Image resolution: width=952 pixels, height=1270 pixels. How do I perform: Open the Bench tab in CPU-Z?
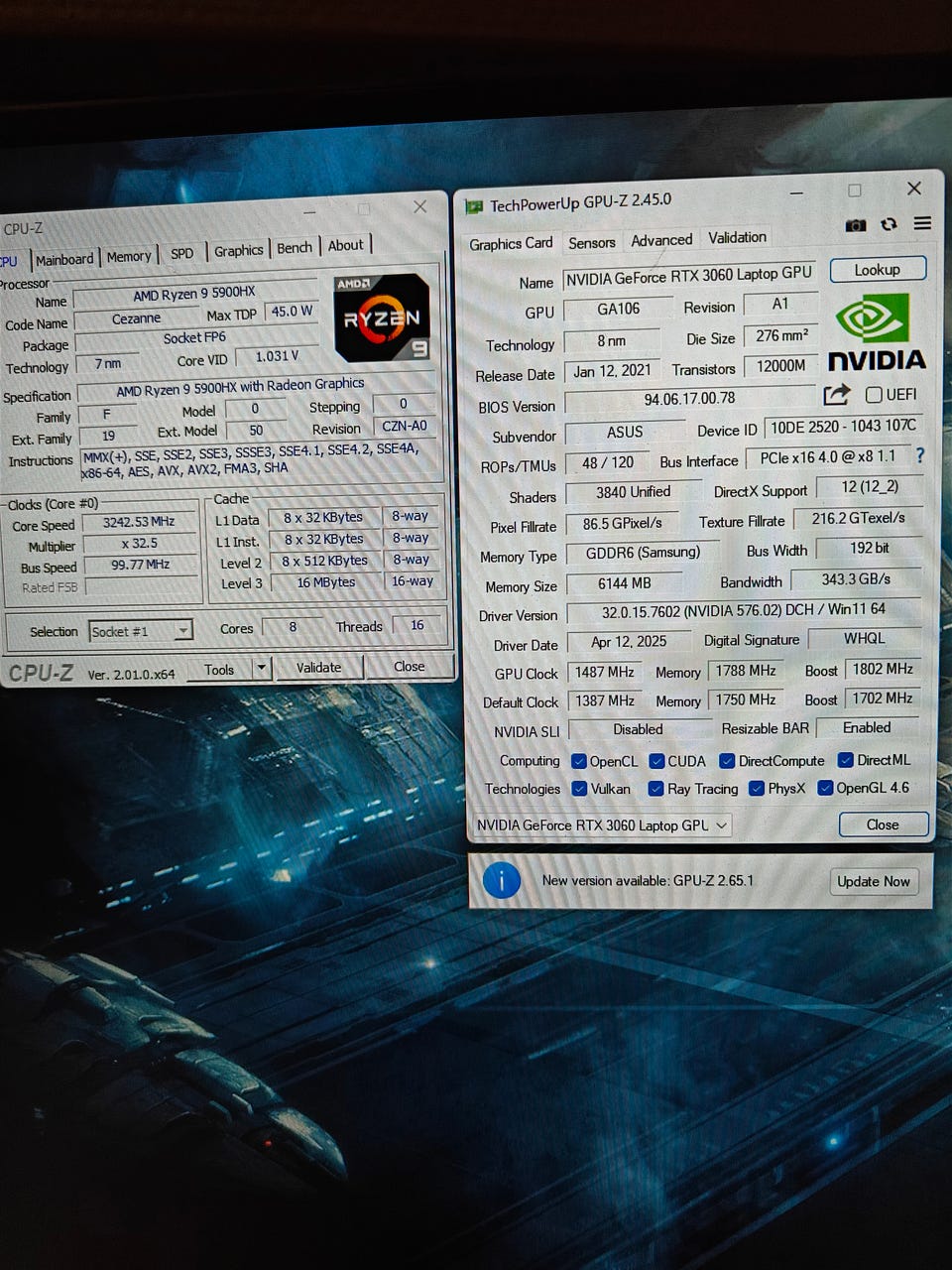(x=295, y=248)
